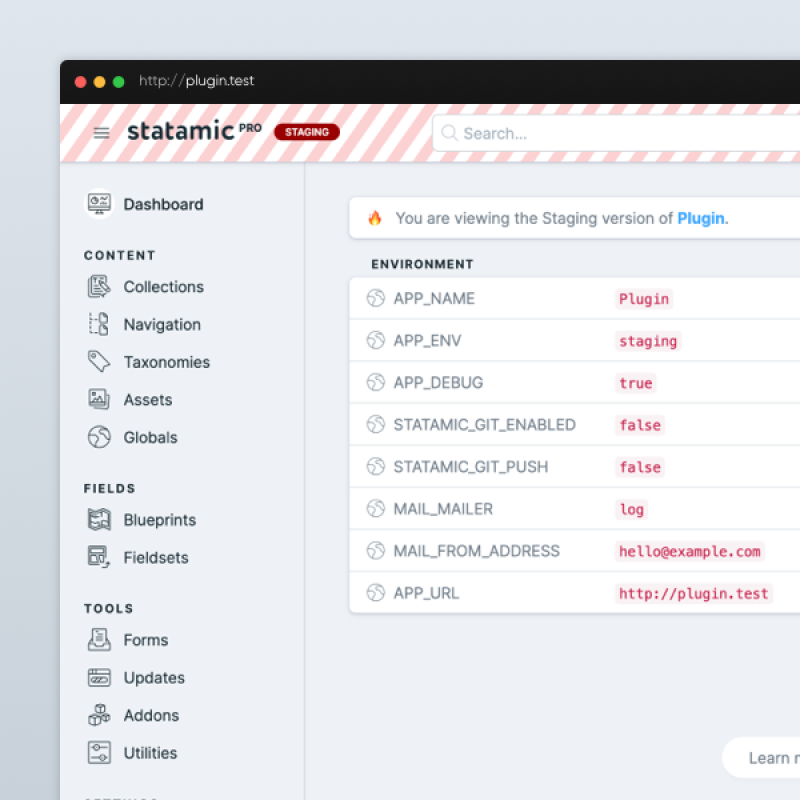This screenshot has width=800, height=800.
Task: Open Utilities under Tools
Action: click(151, 753)
